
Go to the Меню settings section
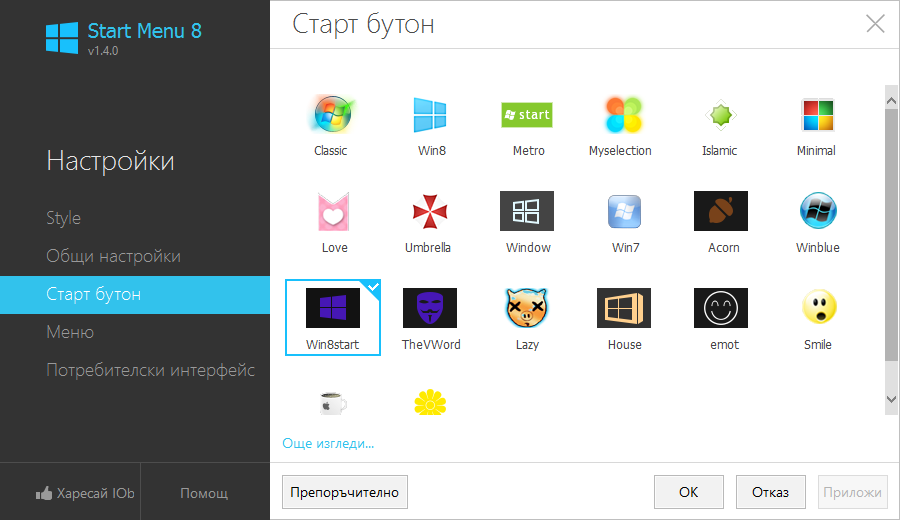(x=70, y=332)
